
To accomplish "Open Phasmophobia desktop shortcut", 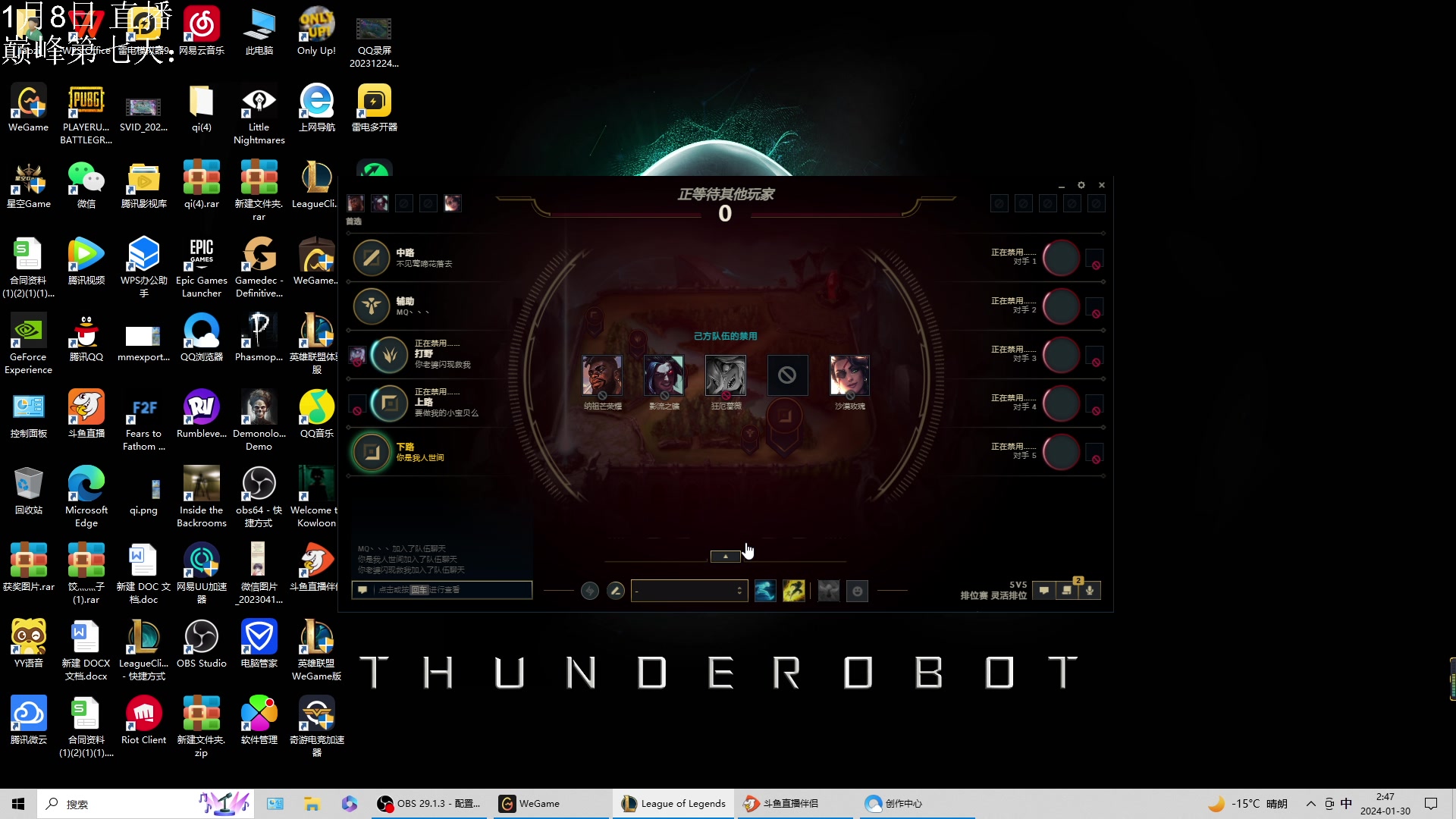I will click(x=259, y=339).
